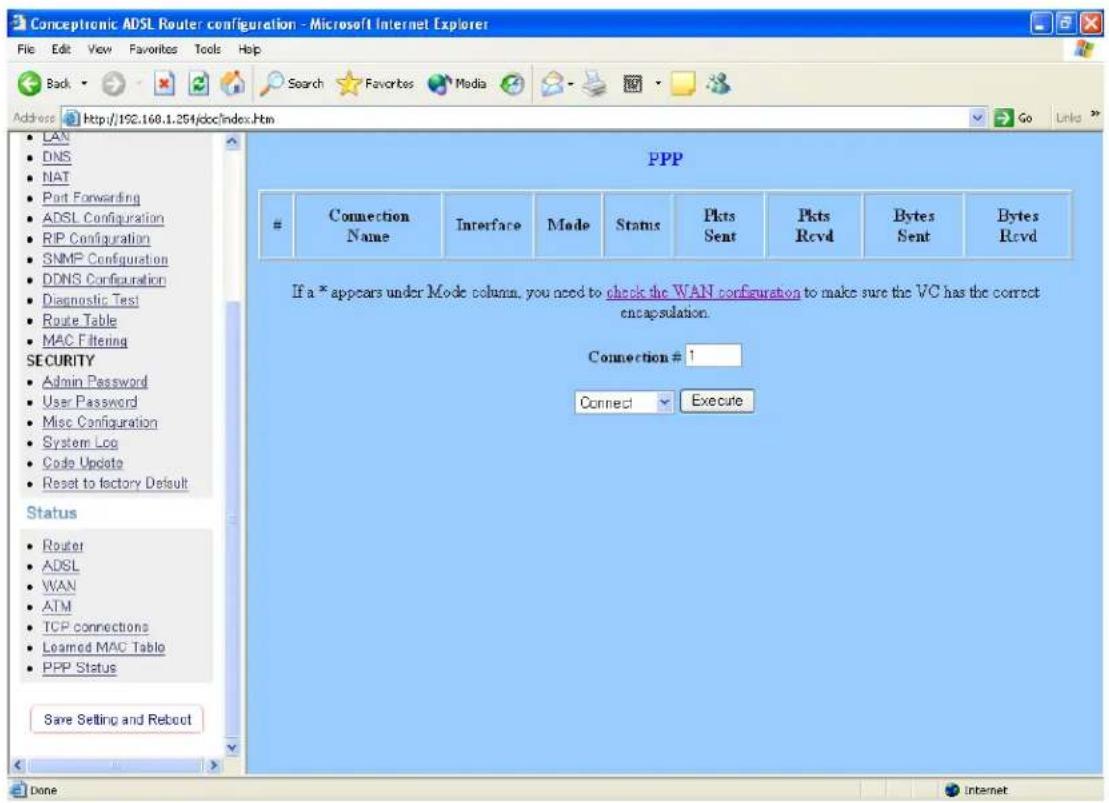Image resolution: width=1109 pixels, height=803 pixels.
Task: Open the System Log link
Action: point(80,442)
